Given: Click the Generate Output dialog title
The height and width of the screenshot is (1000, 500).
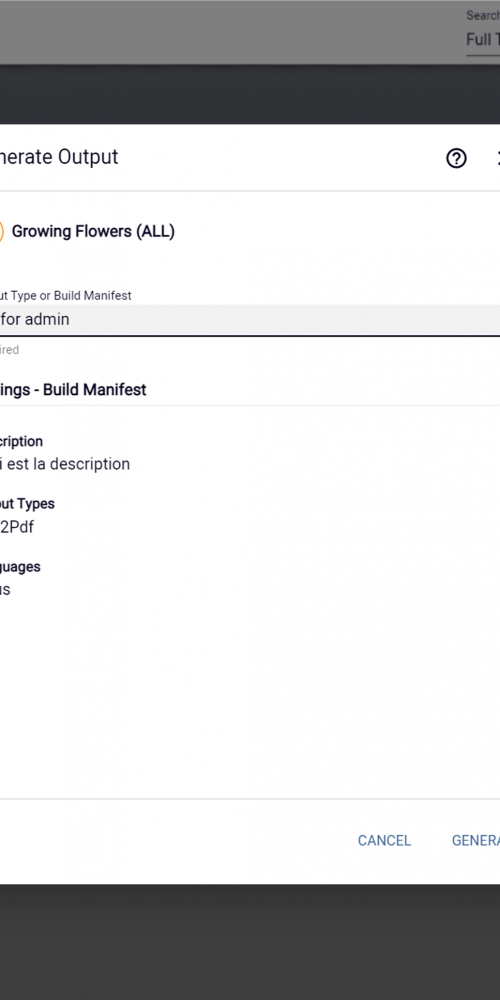Looking at the screenshot, I should 59,157.
